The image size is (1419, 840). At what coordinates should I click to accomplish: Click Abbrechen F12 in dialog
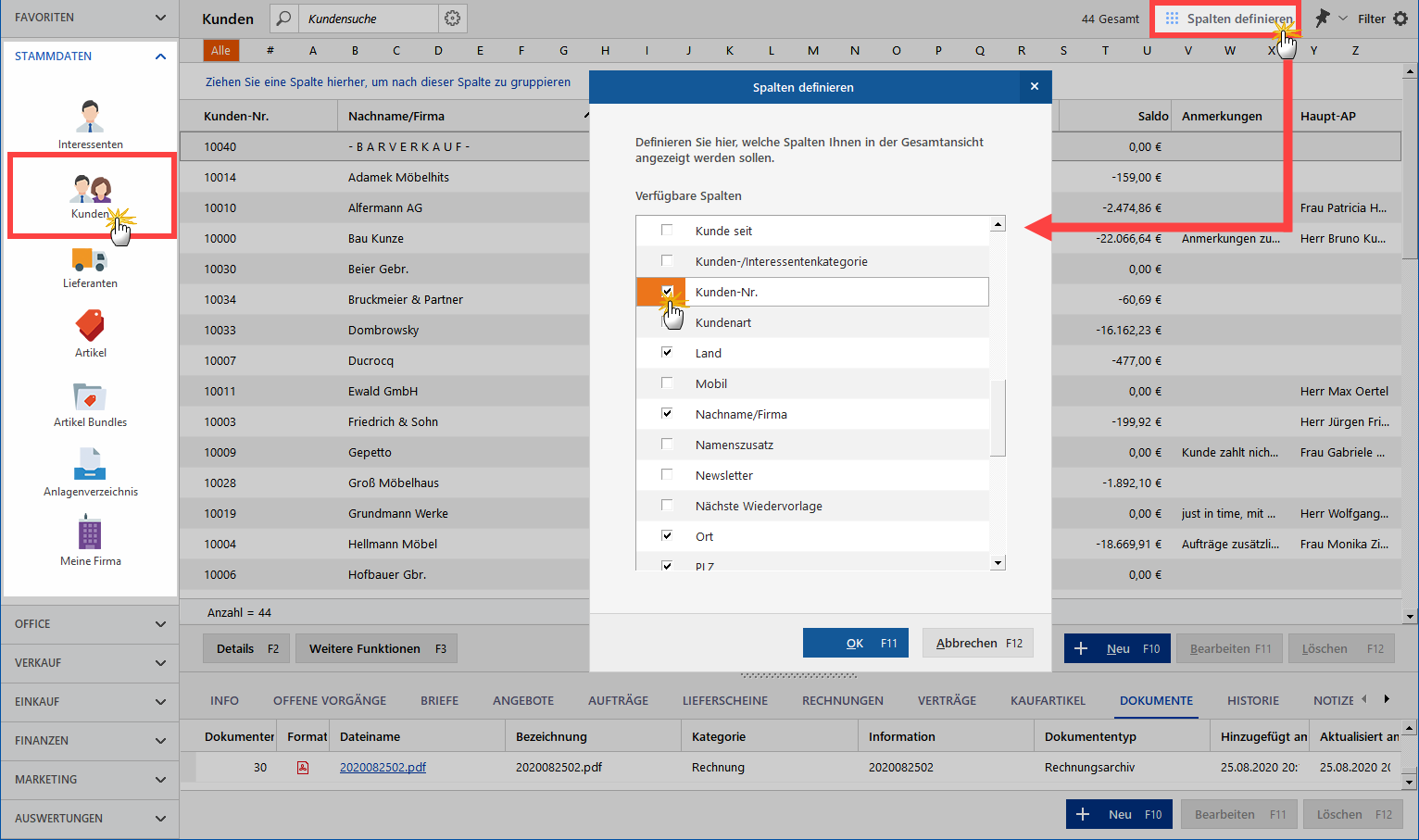(978, 643)
